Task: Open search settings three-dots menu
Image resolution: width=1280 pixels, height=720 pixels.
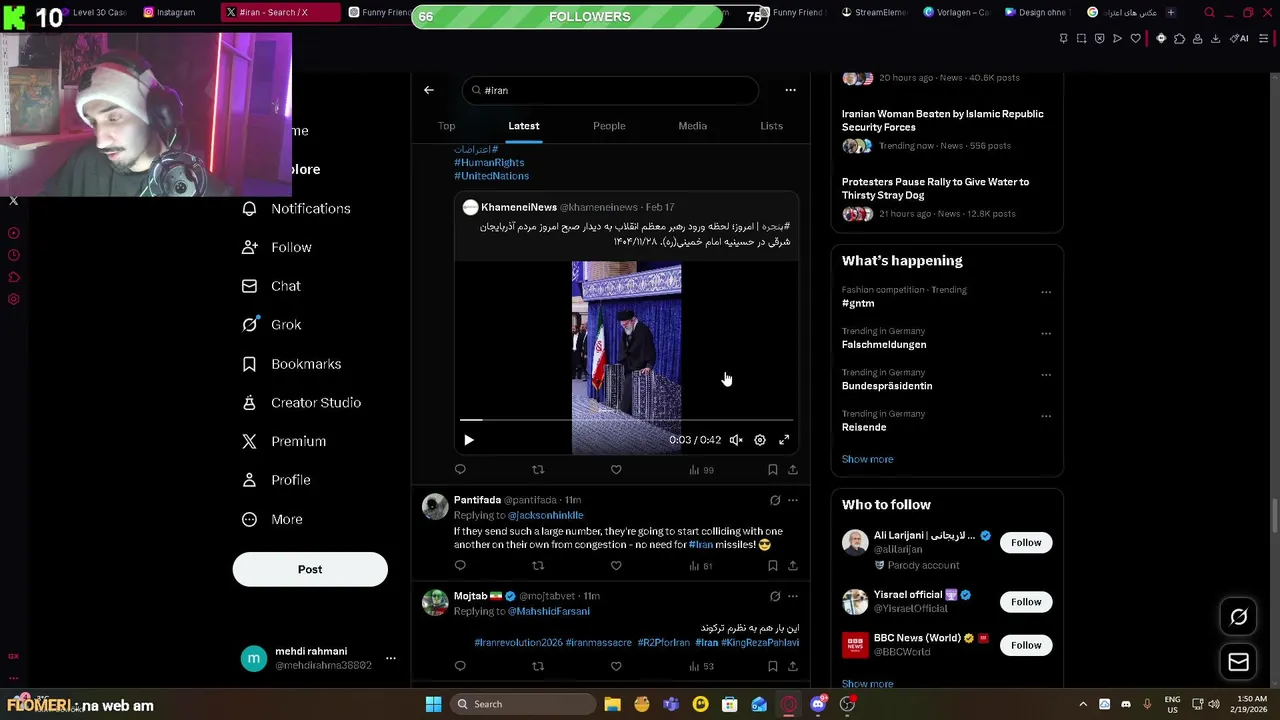Action: [790, 90]
